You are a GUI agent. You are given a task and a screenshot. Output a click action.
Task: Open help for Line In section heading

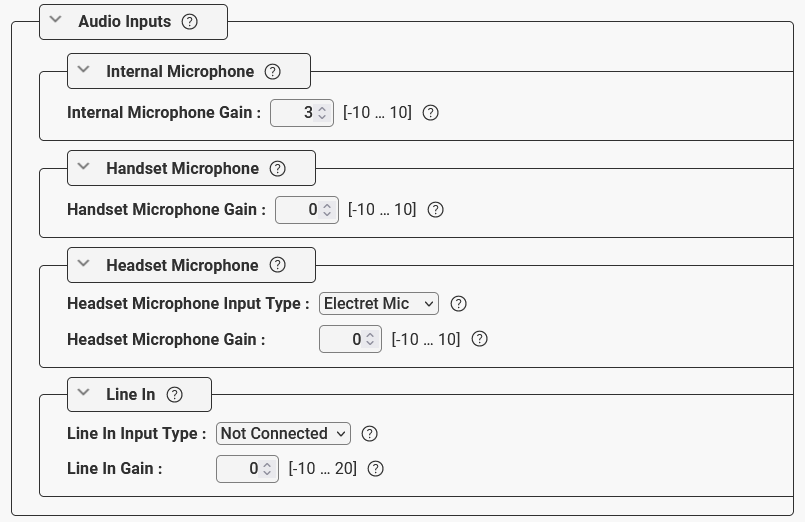[175, 394]
